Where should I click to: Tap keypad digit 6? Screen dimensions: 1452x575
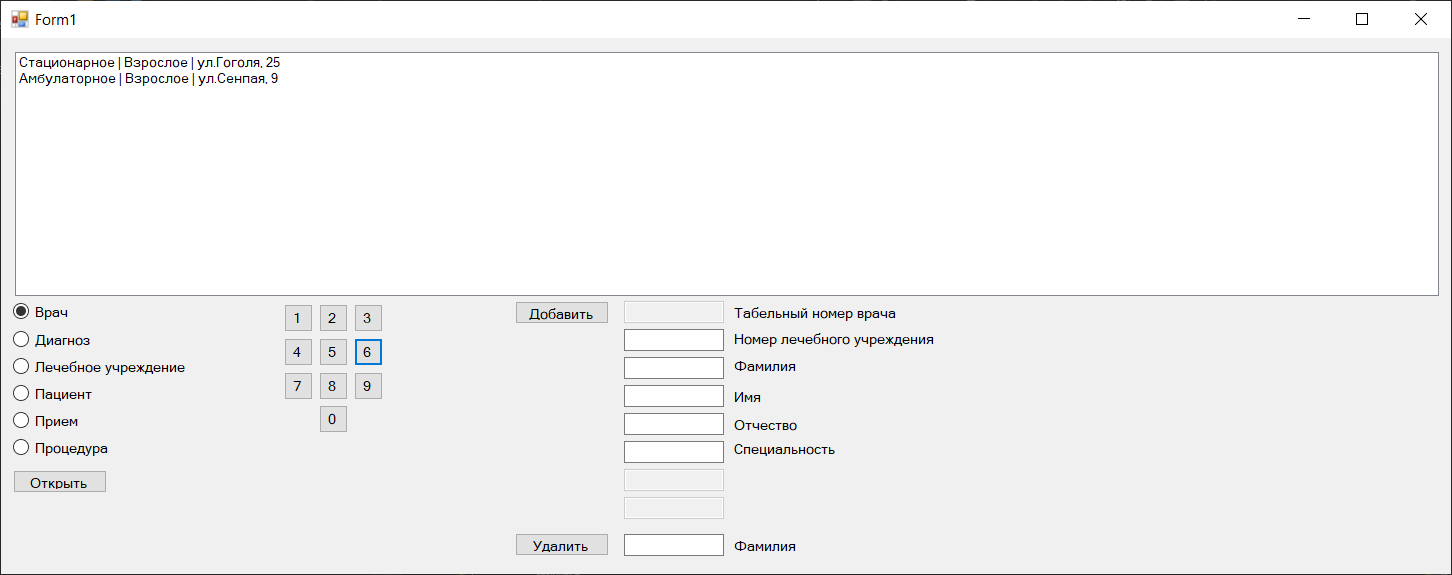pyautogui.click(x=368, y=352)
